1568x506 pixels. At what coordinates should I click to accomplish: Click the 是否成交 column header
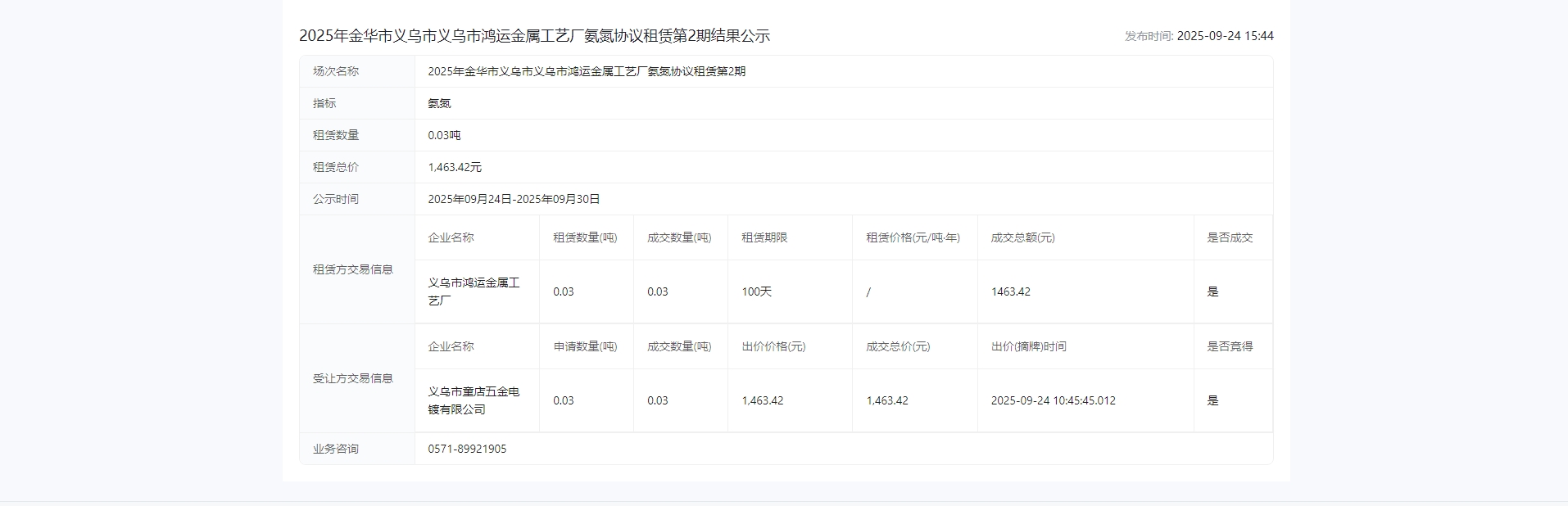[x=1229, y=237]
